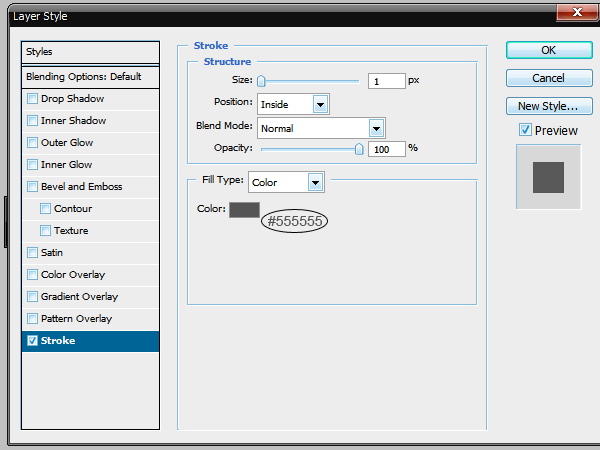Uncheck the Preview checkbox
The image size is (600, 450).
525,131
